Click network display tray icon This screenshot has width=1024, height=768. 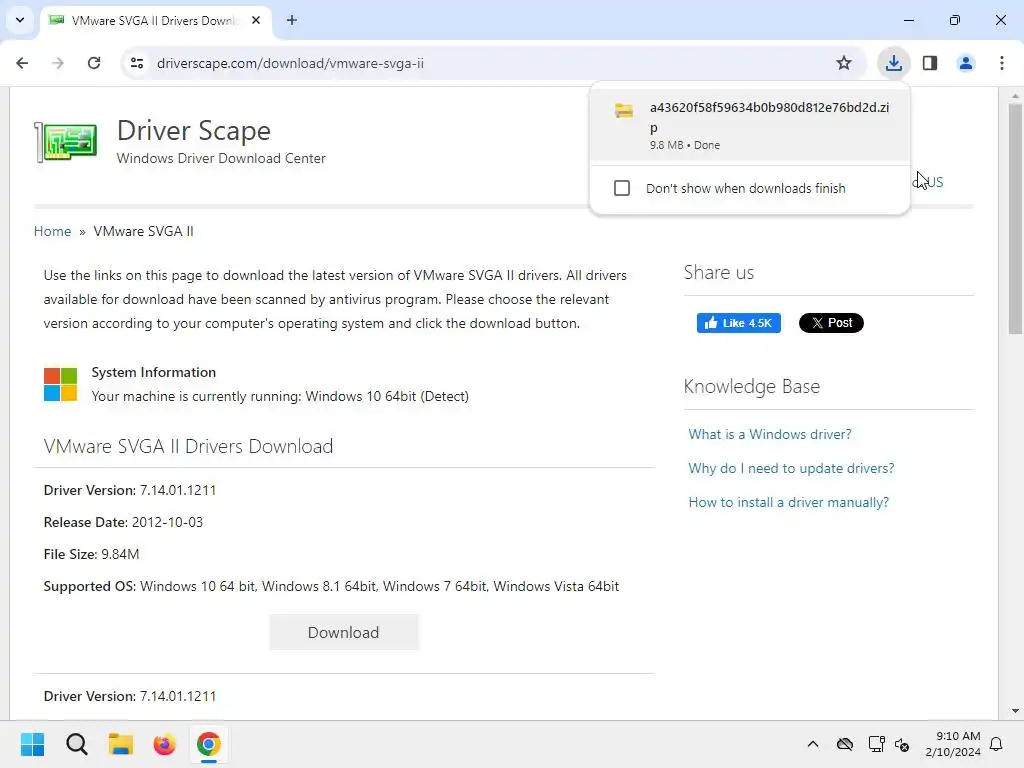pyautogui.click(x=876, y=744)
